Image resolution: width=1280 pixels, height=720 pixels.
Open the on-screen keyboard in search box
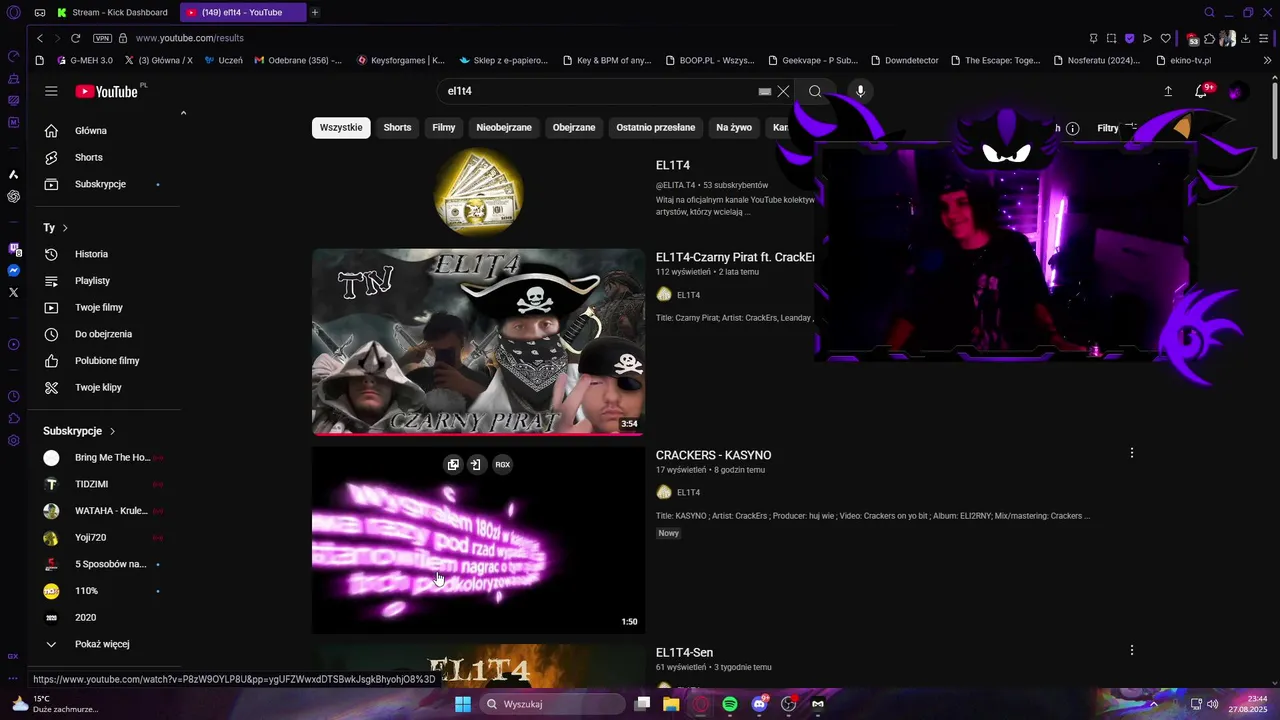[765, 91]
